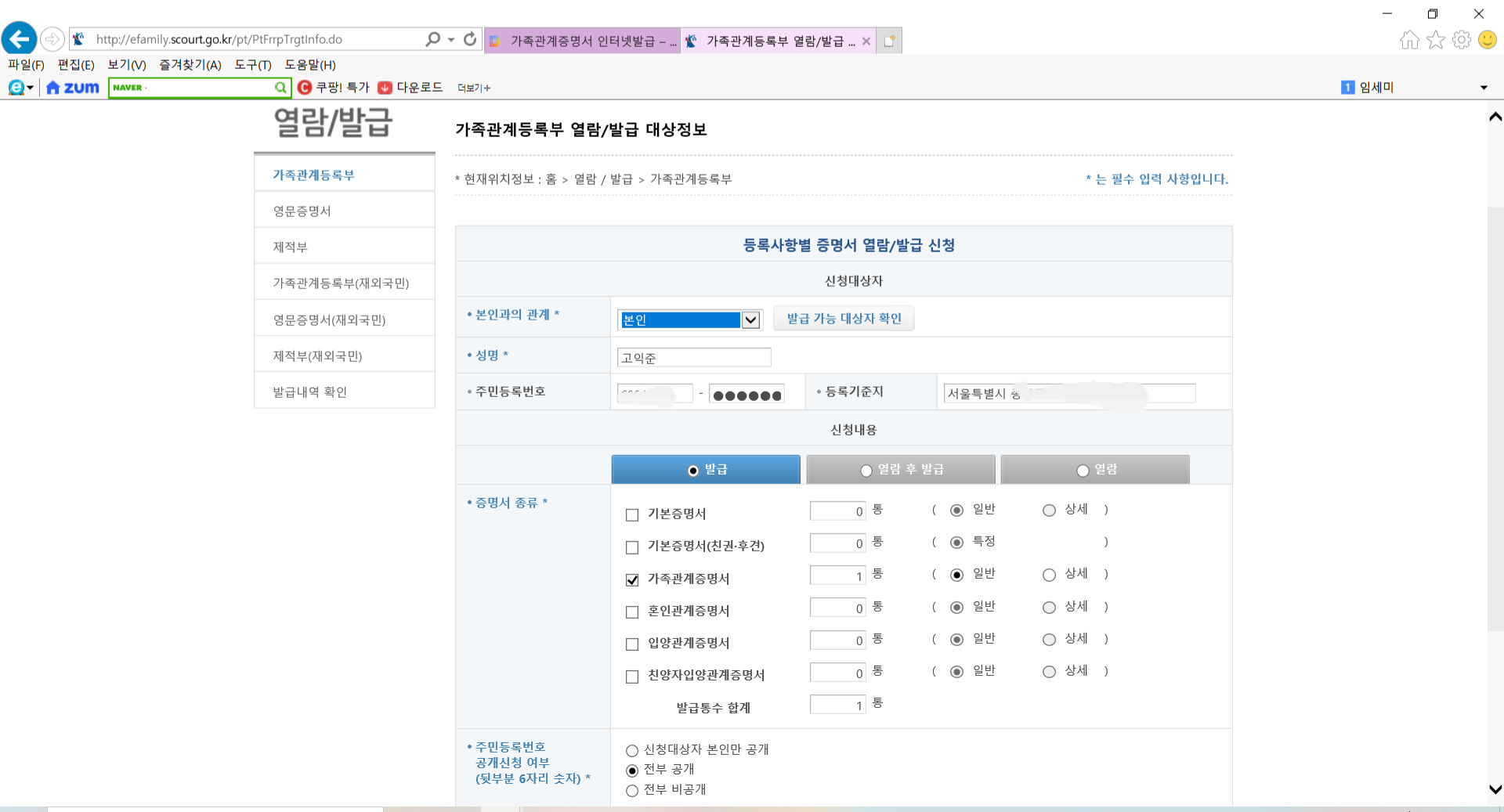Open 영문증명서 sidebar link
The image size is (1504, 812).
(x=302, y=211)
